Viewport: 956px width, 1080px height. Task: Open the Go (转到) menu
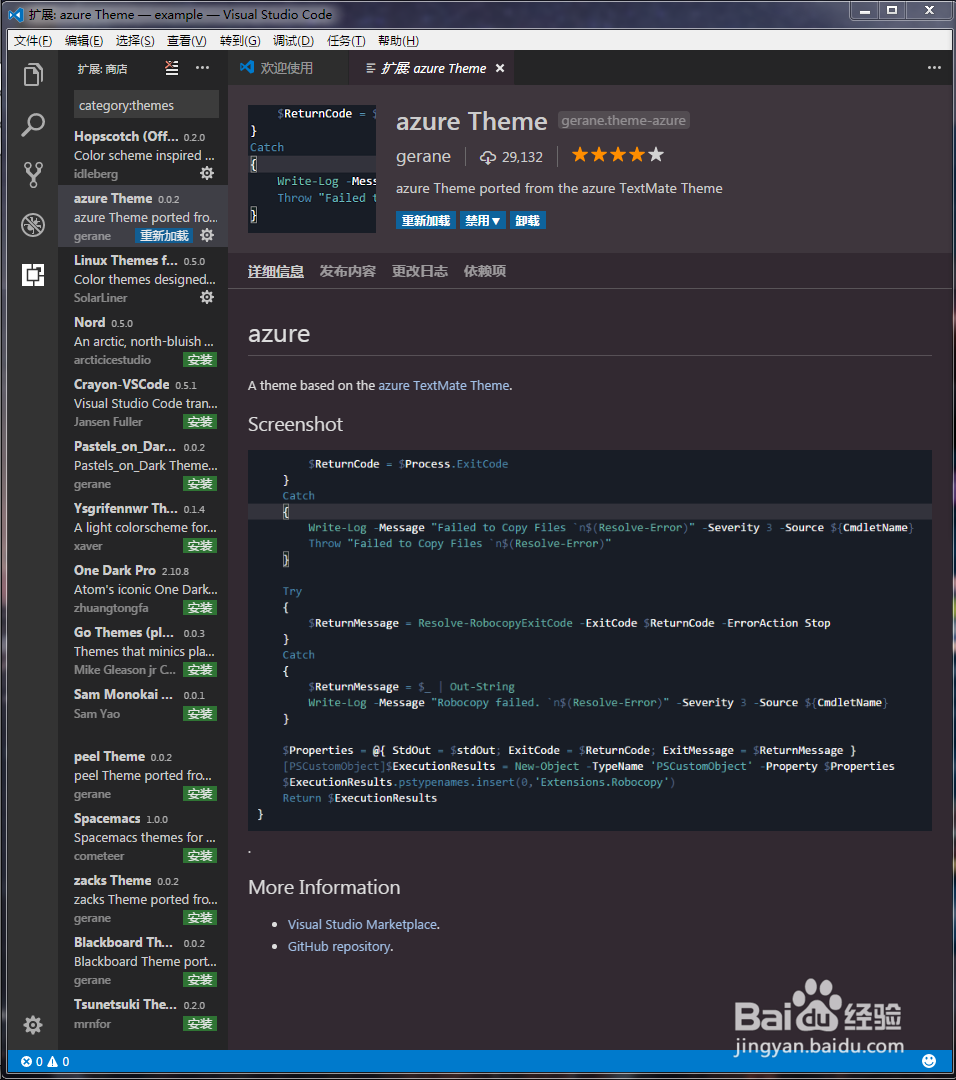[240, 41]
